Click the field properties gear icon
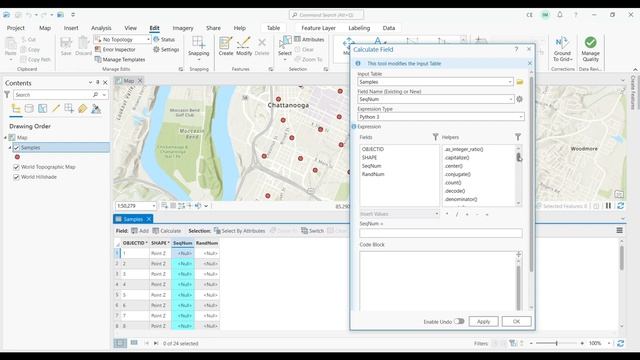This screenshot has width=640, height=360. click(519, 99)
